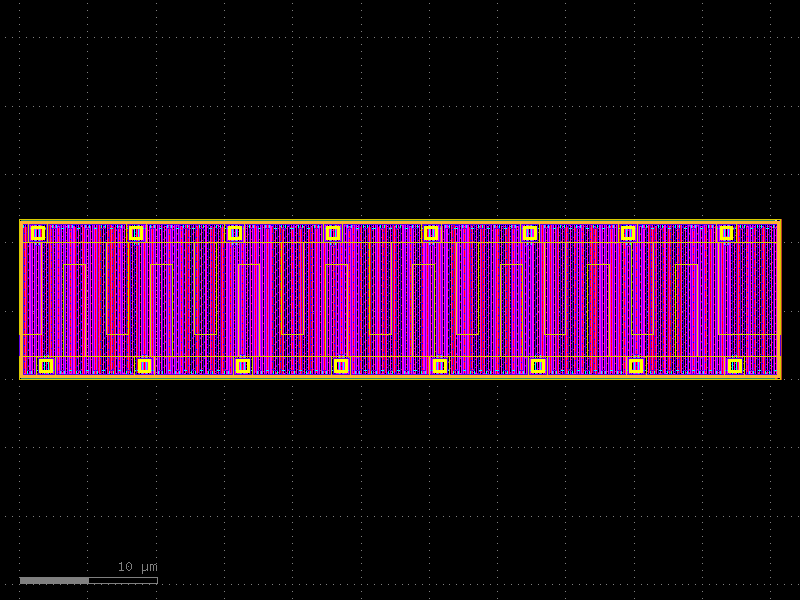
Task: Select the bottom-right corner via array
Action: coord(736,367)
